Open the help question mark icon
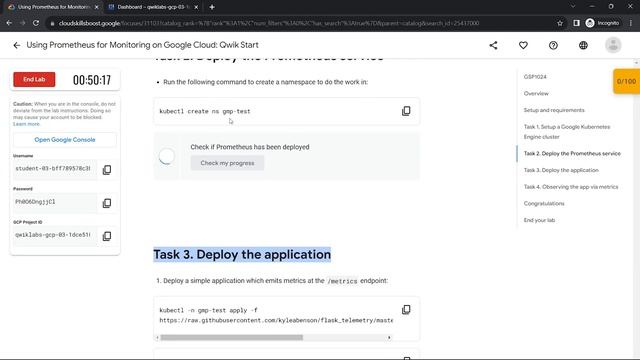 pos(553,45)
